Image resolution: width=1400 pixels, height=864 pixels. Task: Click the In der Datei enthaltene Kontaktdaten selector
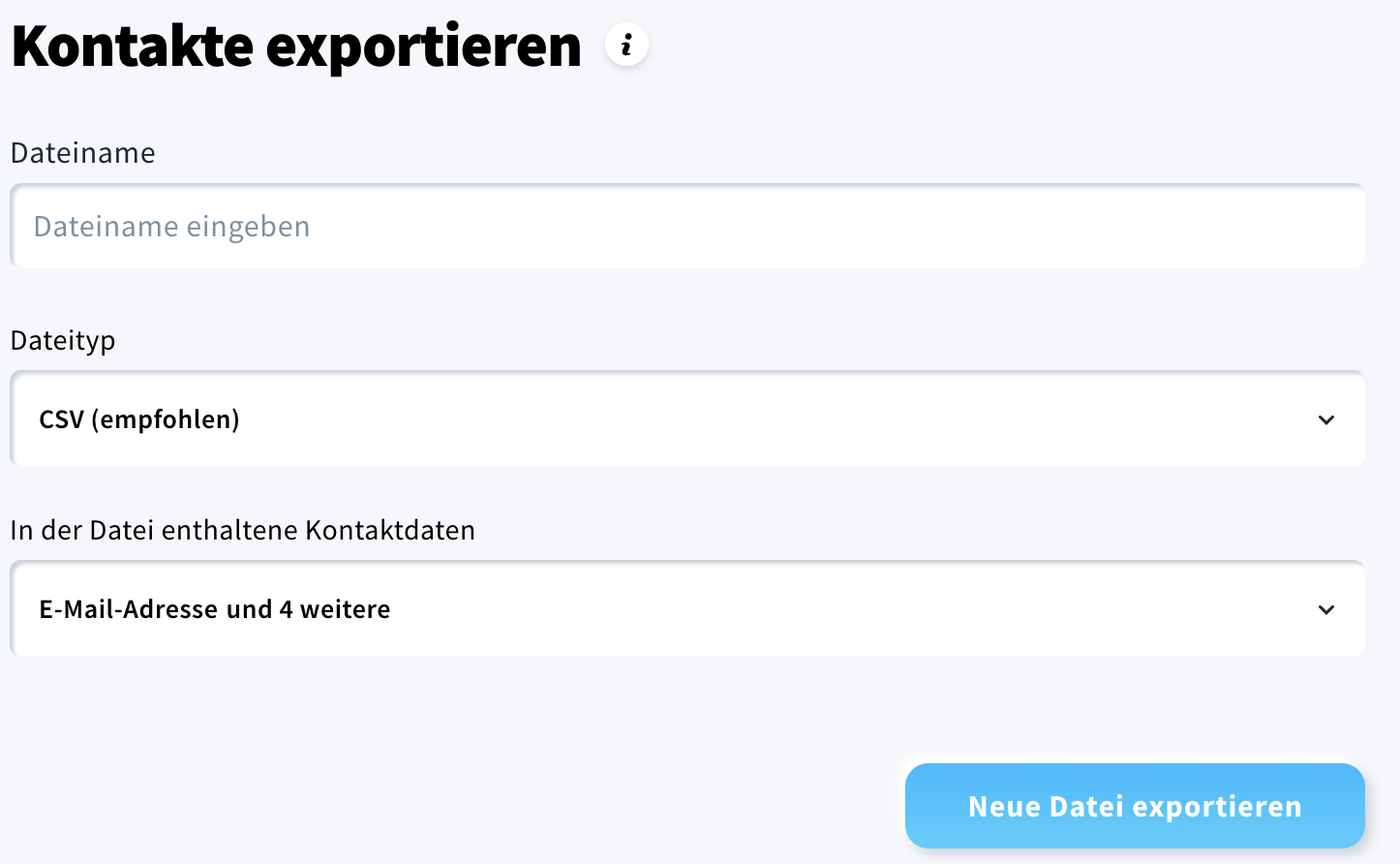point(678,609)
